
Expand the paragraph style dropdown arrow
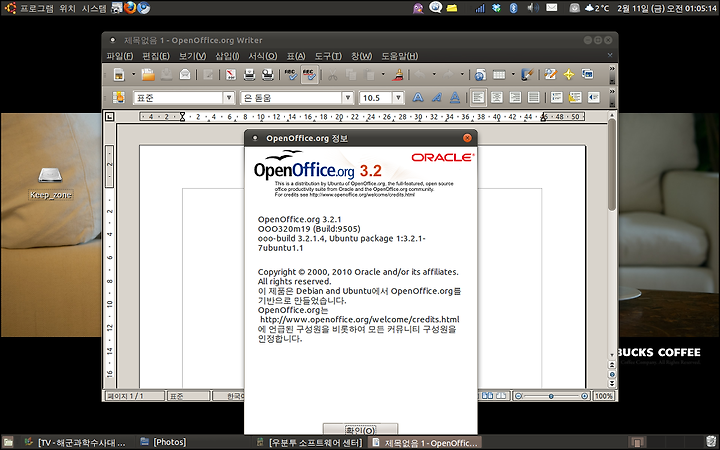click(x=229, y=98)
